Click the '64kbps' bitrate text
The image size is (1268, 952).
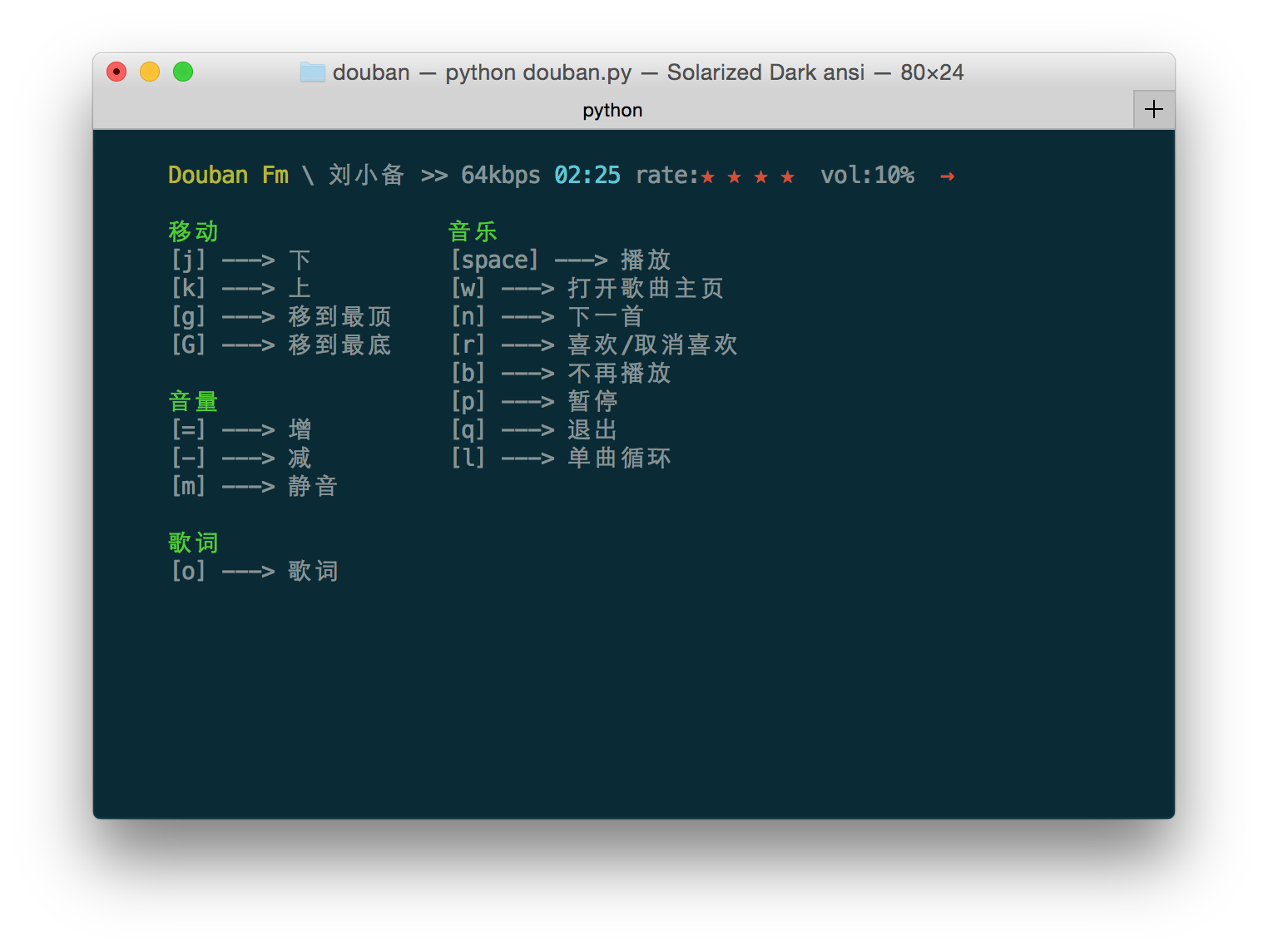pyautogui.click(x=501, y=175)
